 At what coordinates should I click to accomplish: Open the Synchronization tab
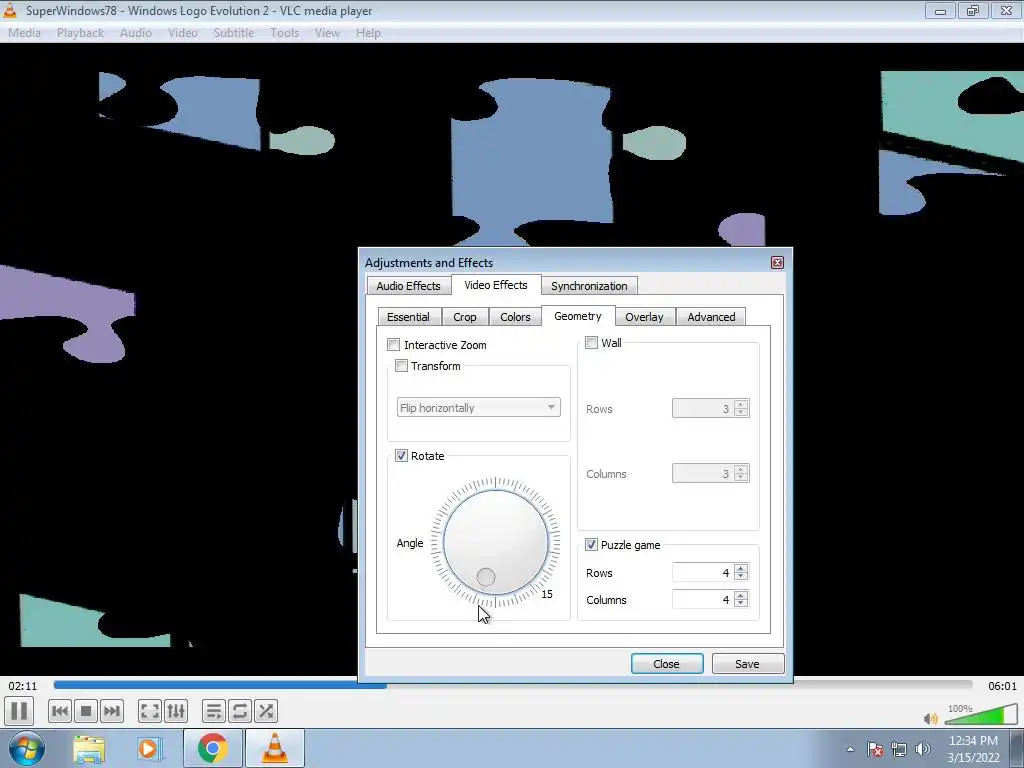589,286
